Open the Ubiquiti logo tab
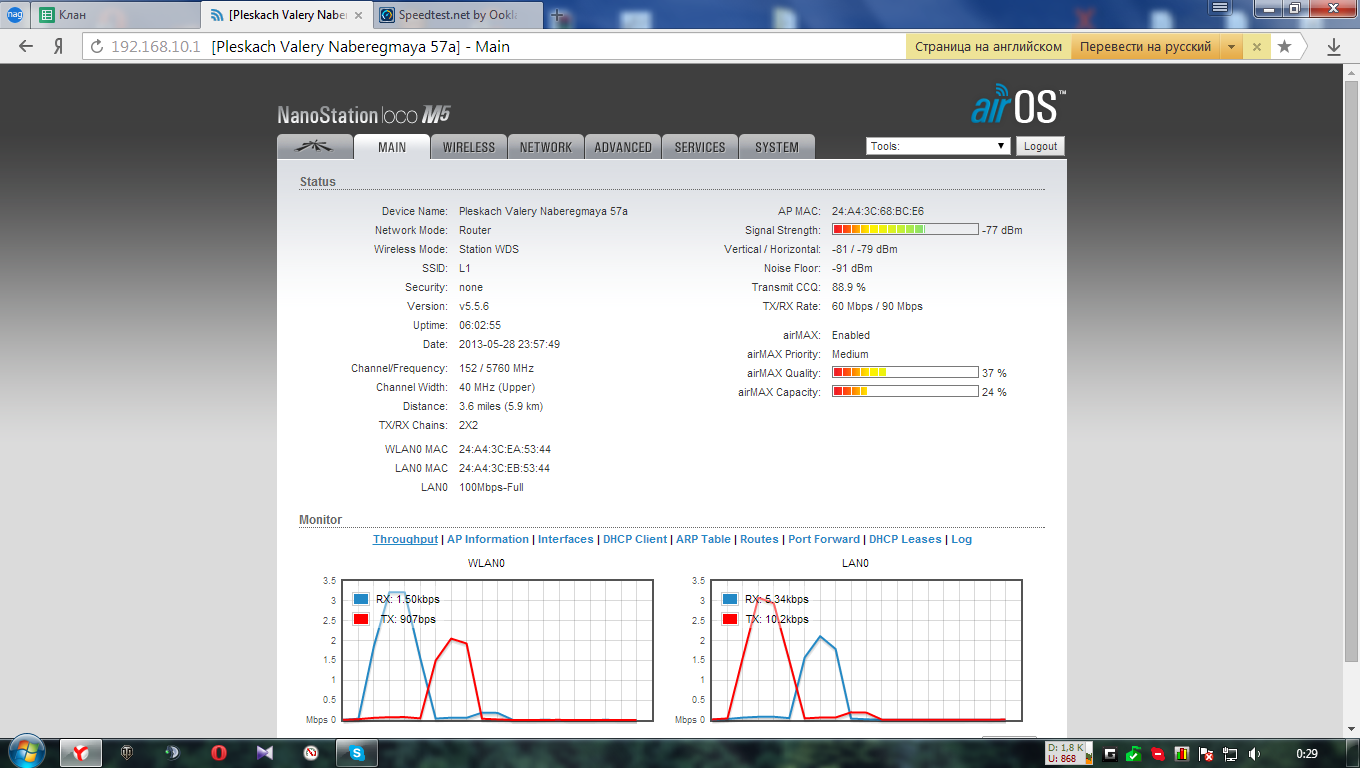This screenshot has height=768, width=1360. click(315, 147)
